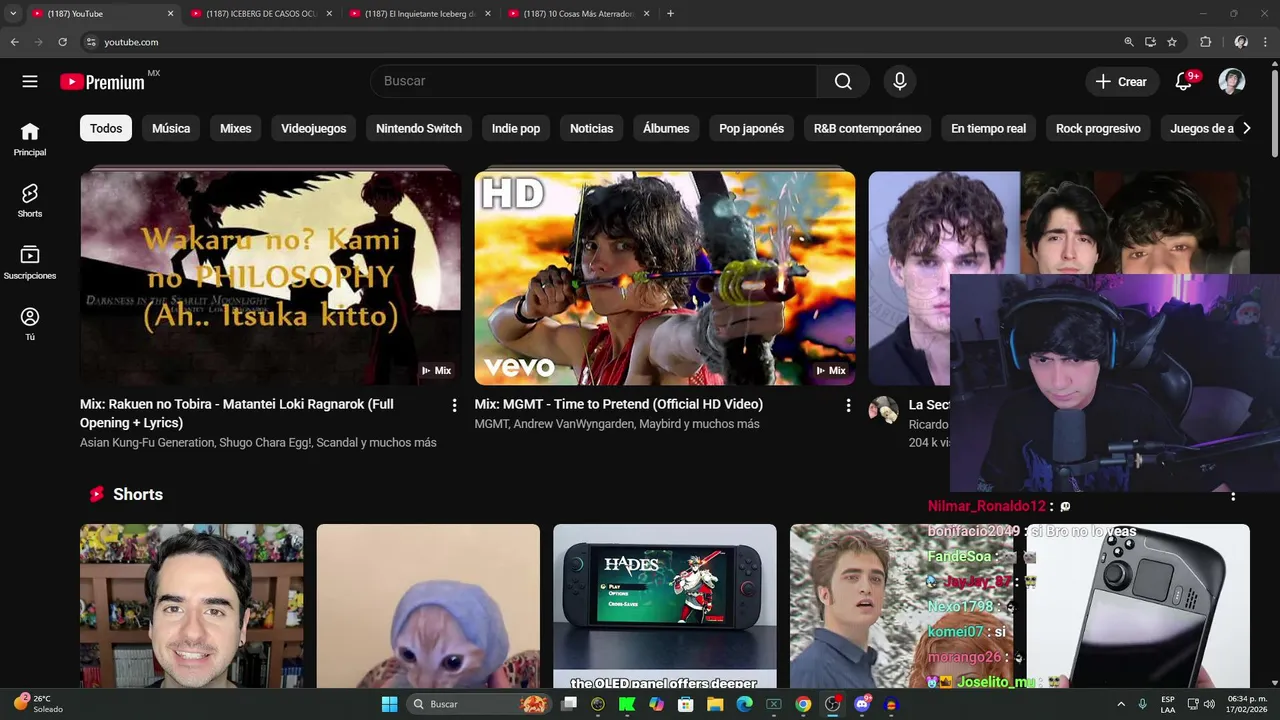1280x720 pixels.
Task: Open Microsoft Store from the taskbar
Action: 686,704
